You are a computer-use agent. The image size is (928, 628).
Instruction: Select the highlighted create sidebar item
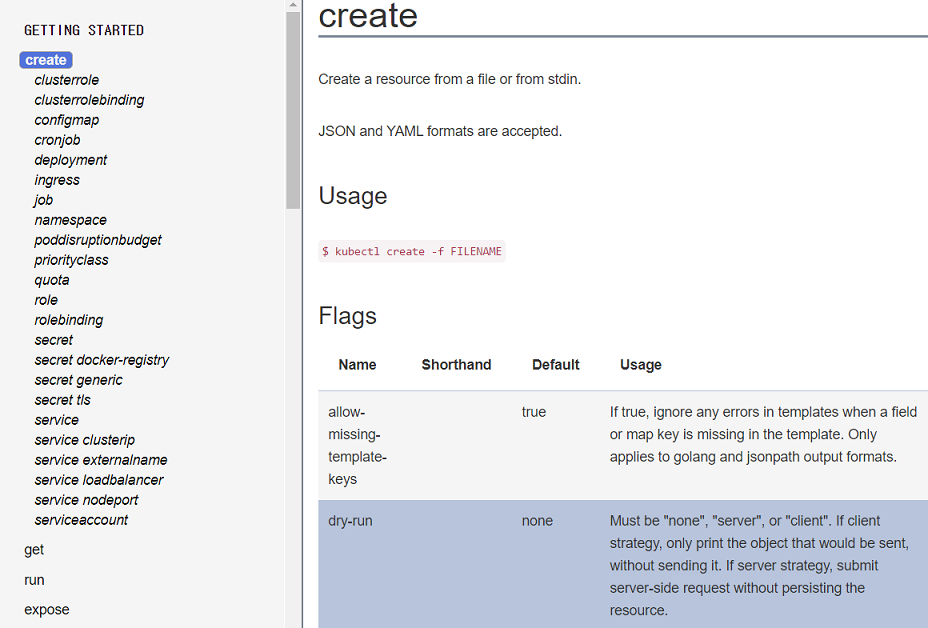point(46,60)
